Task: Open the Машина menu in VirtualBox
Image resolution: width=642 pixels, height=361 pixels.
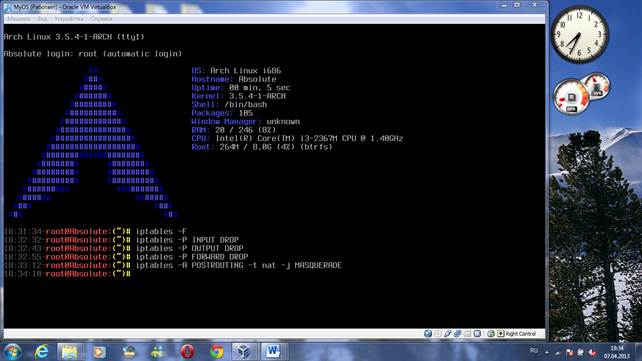Action: click(x=18, y=19)
